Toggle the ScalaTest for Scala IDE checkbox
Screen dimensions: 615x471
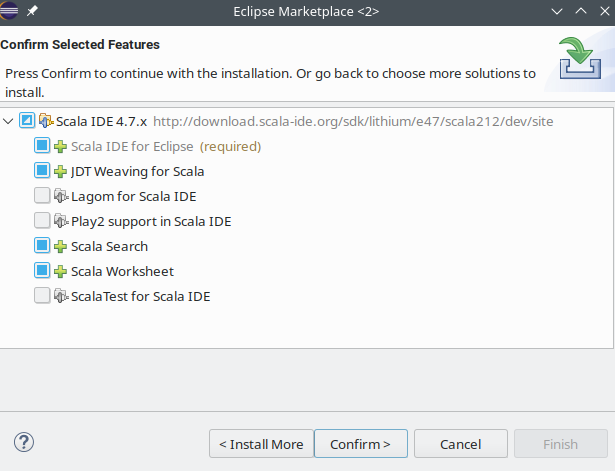(x=42, y=295)
